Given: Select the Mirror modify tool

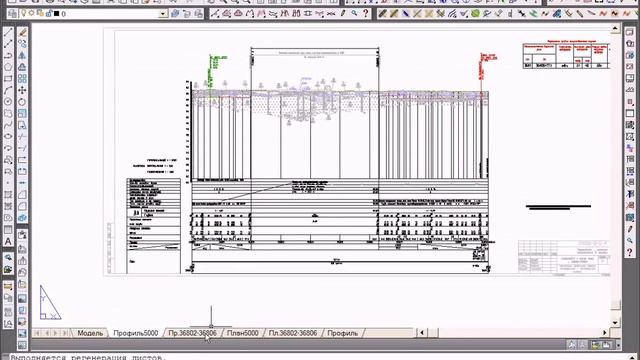Looking at the screenshot, I should pos(22,56).
